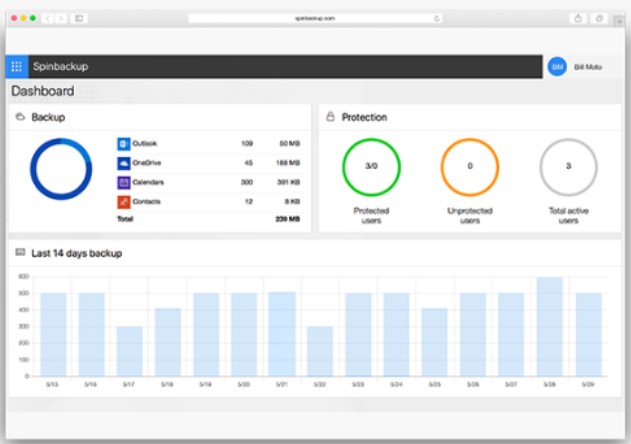Click the Last 14 days backup panel icon

(x=20, y=252)
